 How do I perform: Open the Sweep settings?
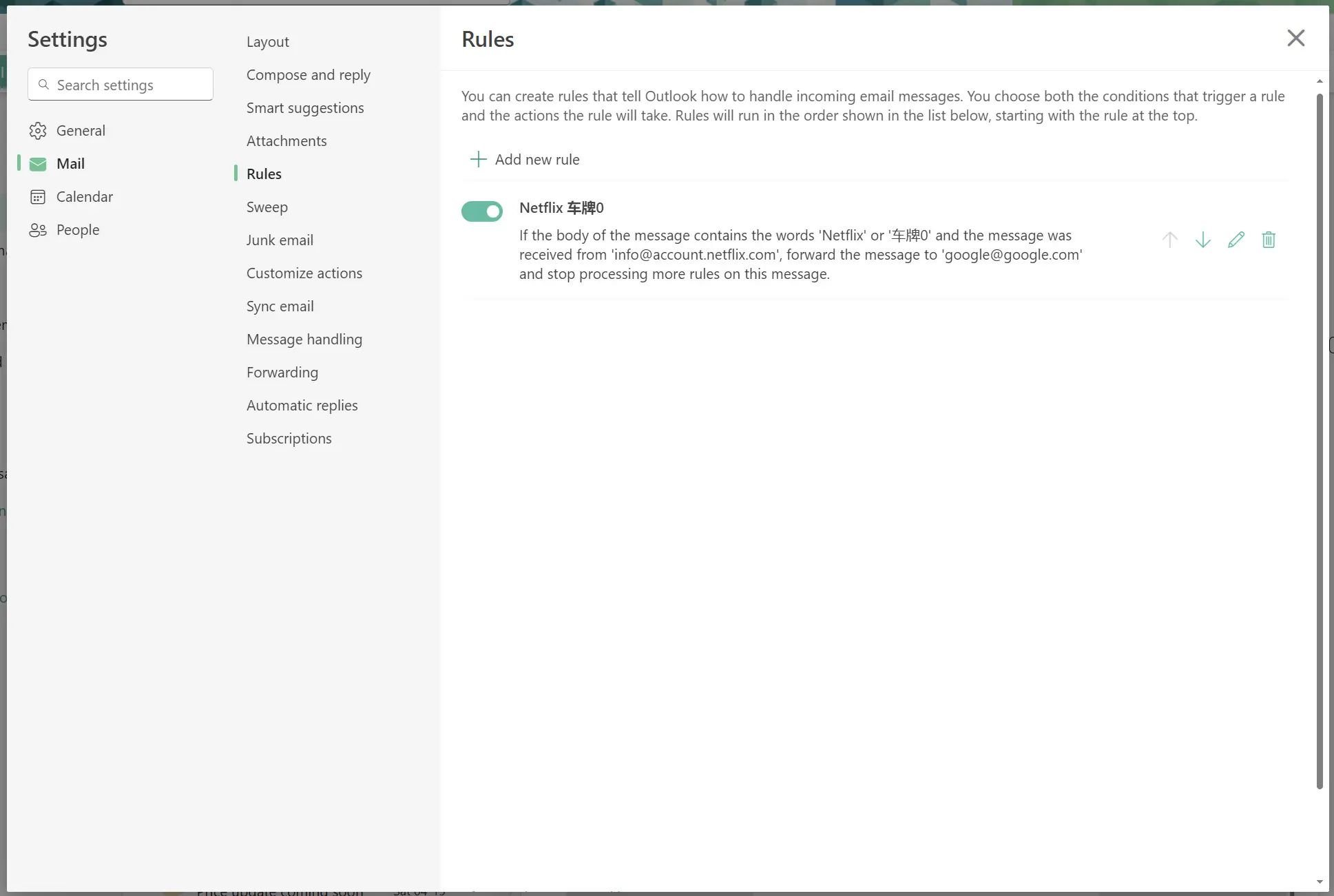point(267,207)
